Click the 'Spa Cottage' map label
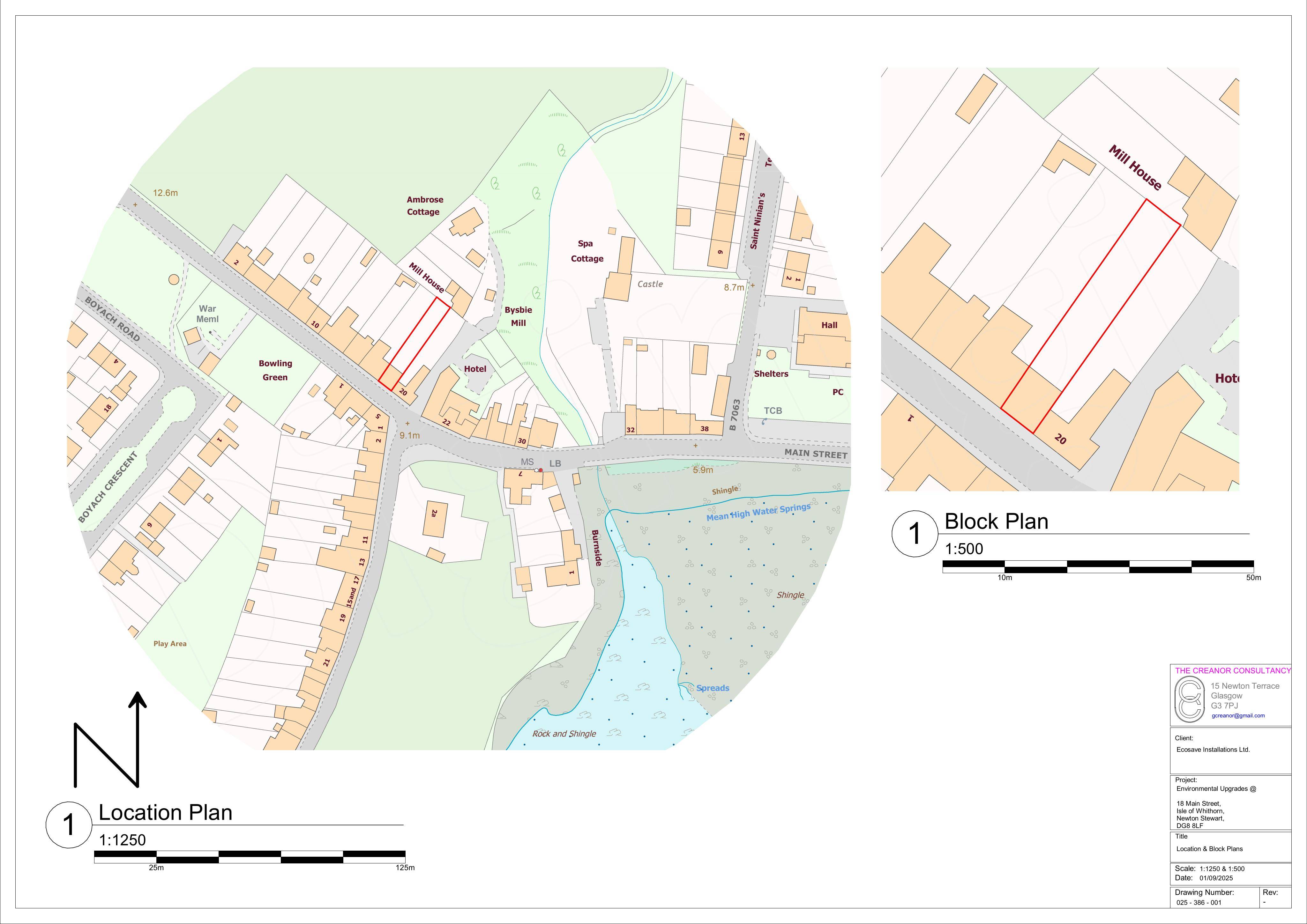 tap(587, 251)
